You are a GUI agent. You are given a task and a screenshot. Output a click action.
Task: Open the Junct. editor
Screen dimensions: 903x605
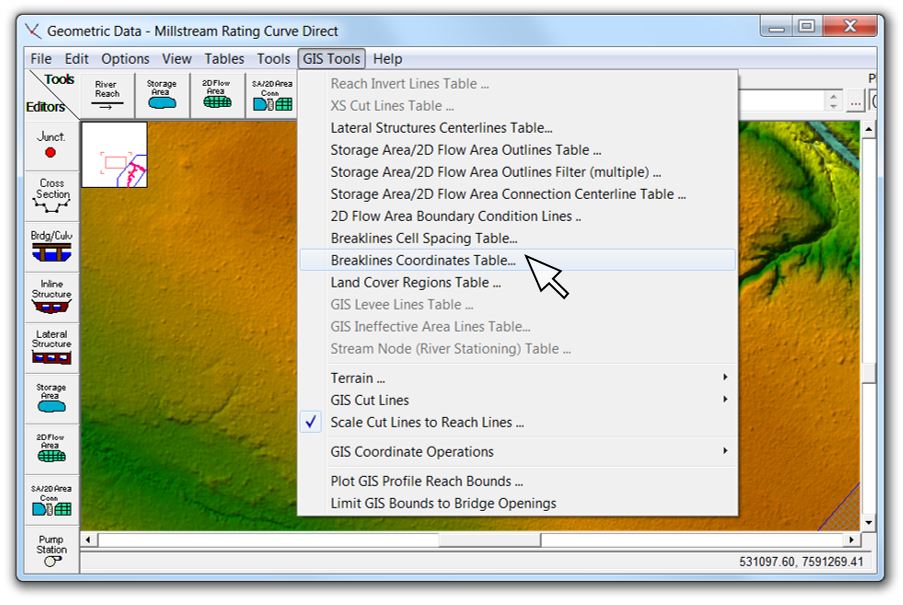51,145
